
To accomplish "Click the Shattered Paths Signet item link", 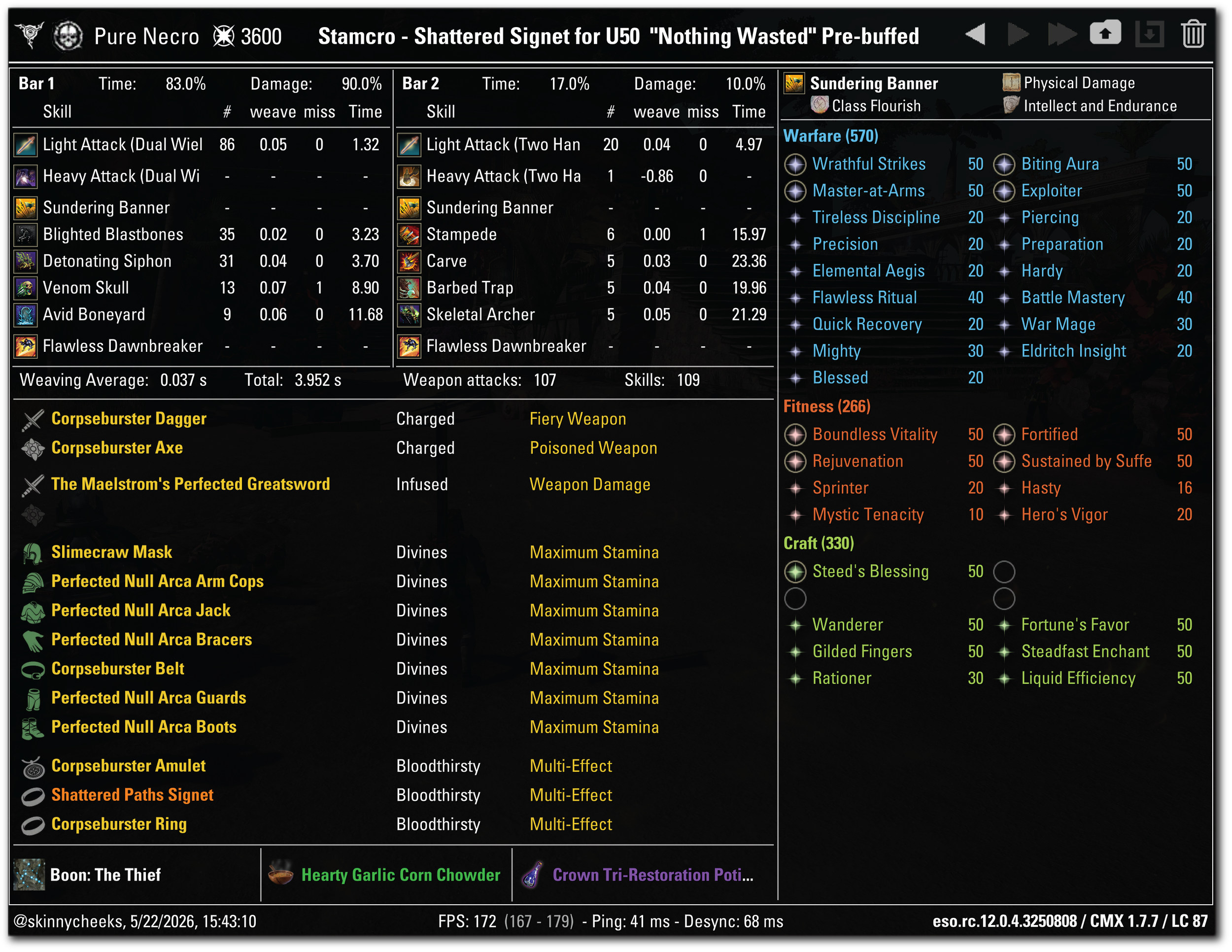I will (x=133, y=795).
